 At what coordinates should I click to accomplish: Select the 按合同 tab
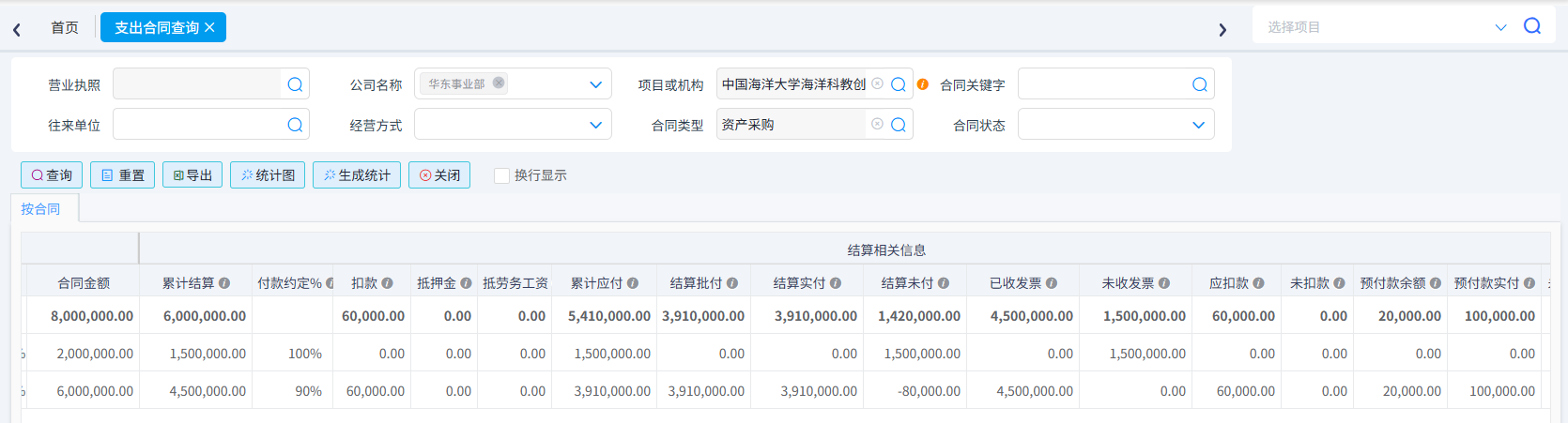point(40,209)
